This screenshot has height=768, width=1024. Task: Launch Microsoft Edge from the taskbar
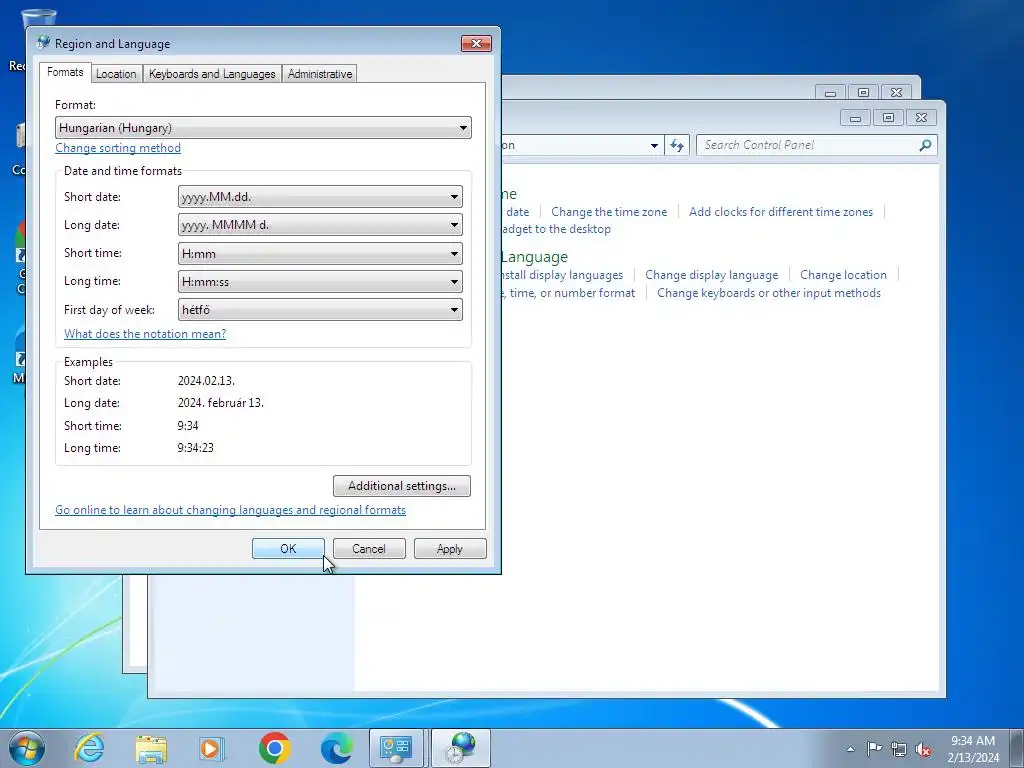pyautogui.click(x=336, y=748)
